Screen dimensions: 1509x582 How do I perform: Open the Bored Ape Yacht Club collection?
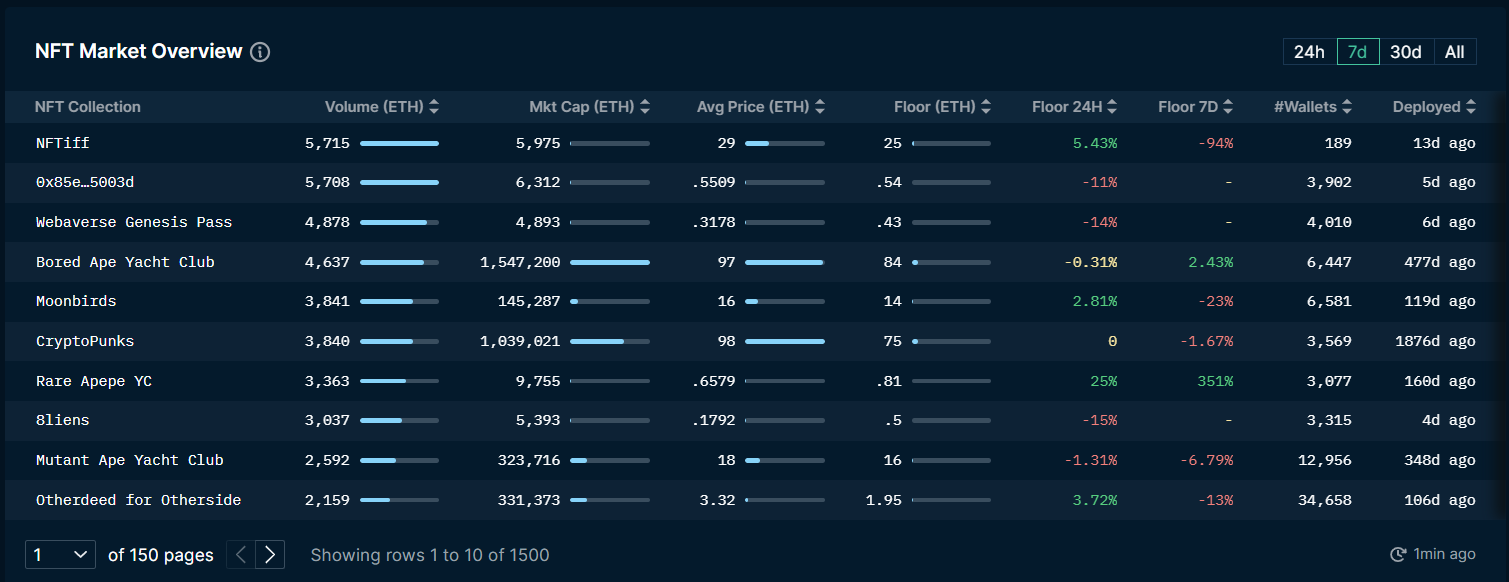pyautogui.click(x=125, y=262)
